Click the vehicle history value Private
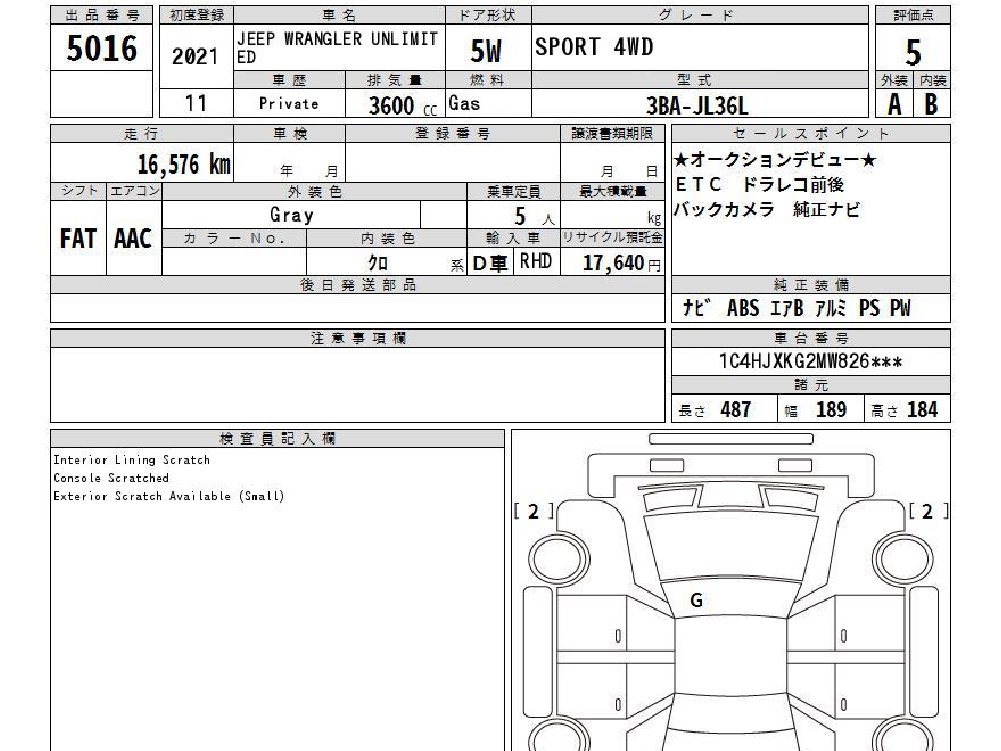The height and width of the screenshot is (751, 1001). pos(289,103)
